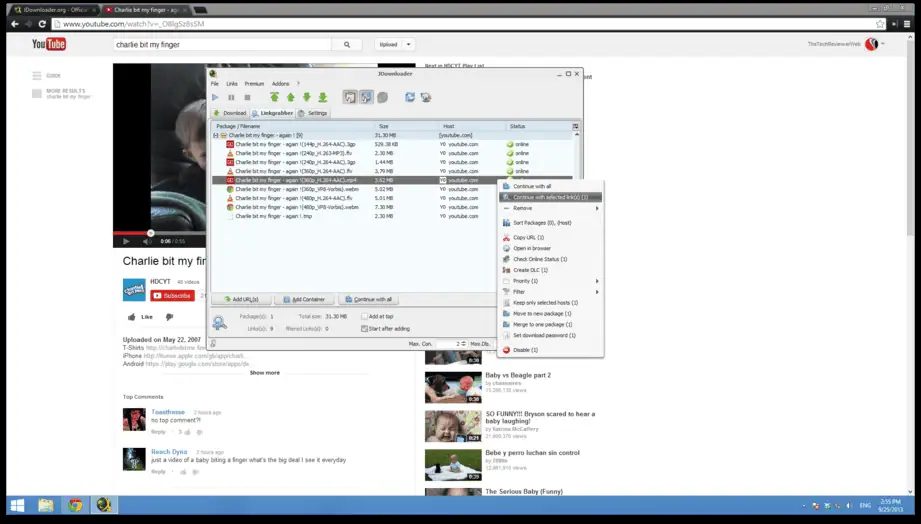This screenshot has width=921, height=524.
Task: Click the move-to-top green arrow icon
Action: (x=274, y=97)
